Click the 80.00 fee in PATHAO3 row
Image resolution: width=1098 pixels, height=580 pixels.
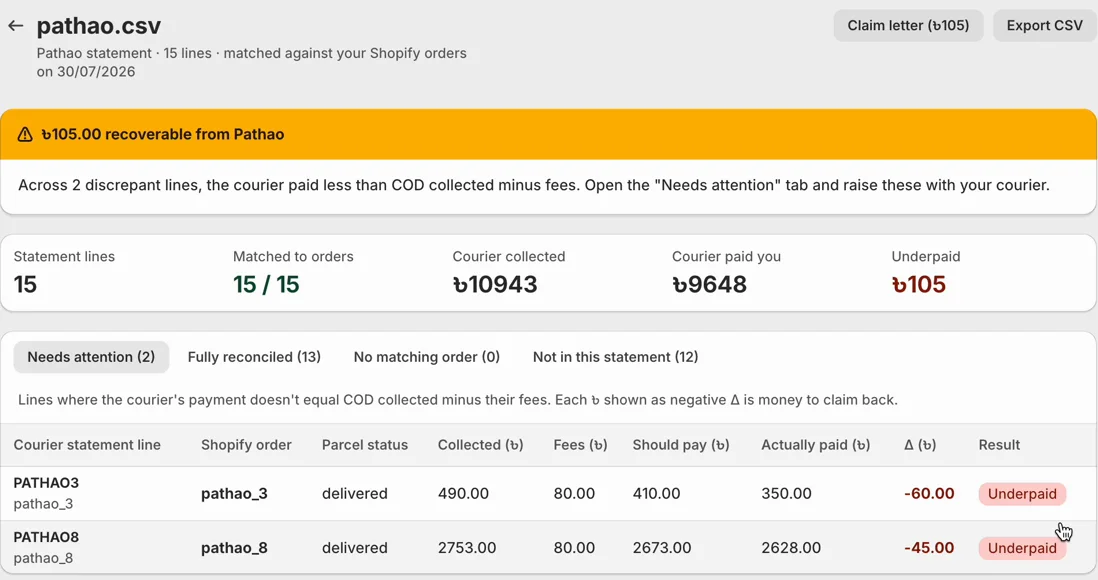point(574,494)
